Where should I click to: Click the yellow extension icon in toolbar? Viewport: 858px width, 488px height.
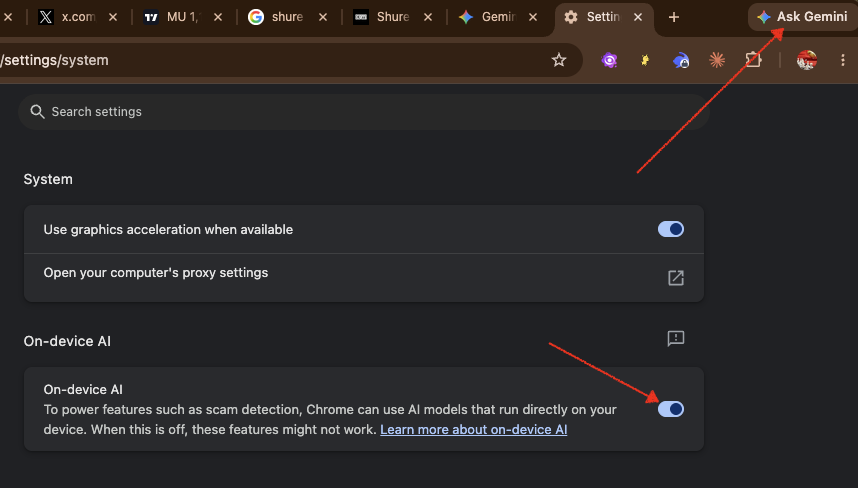[x=645, y=60]
